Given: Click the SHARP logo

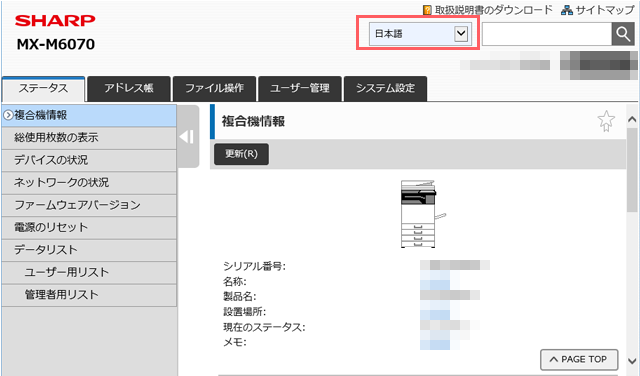Looking at the screenshot, I should pos(55,20).
